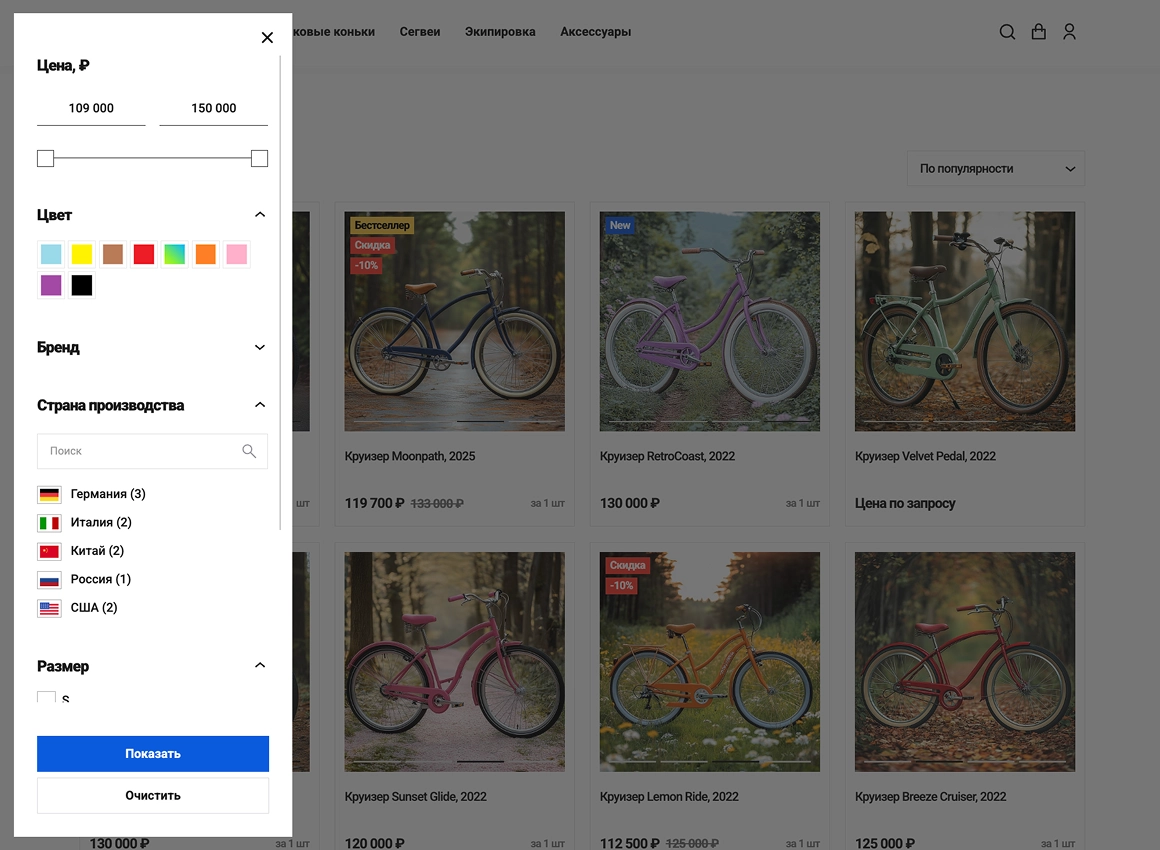Open the Аксессуары menu item
The image size is (1160, 850).
(x=595, y=32)
